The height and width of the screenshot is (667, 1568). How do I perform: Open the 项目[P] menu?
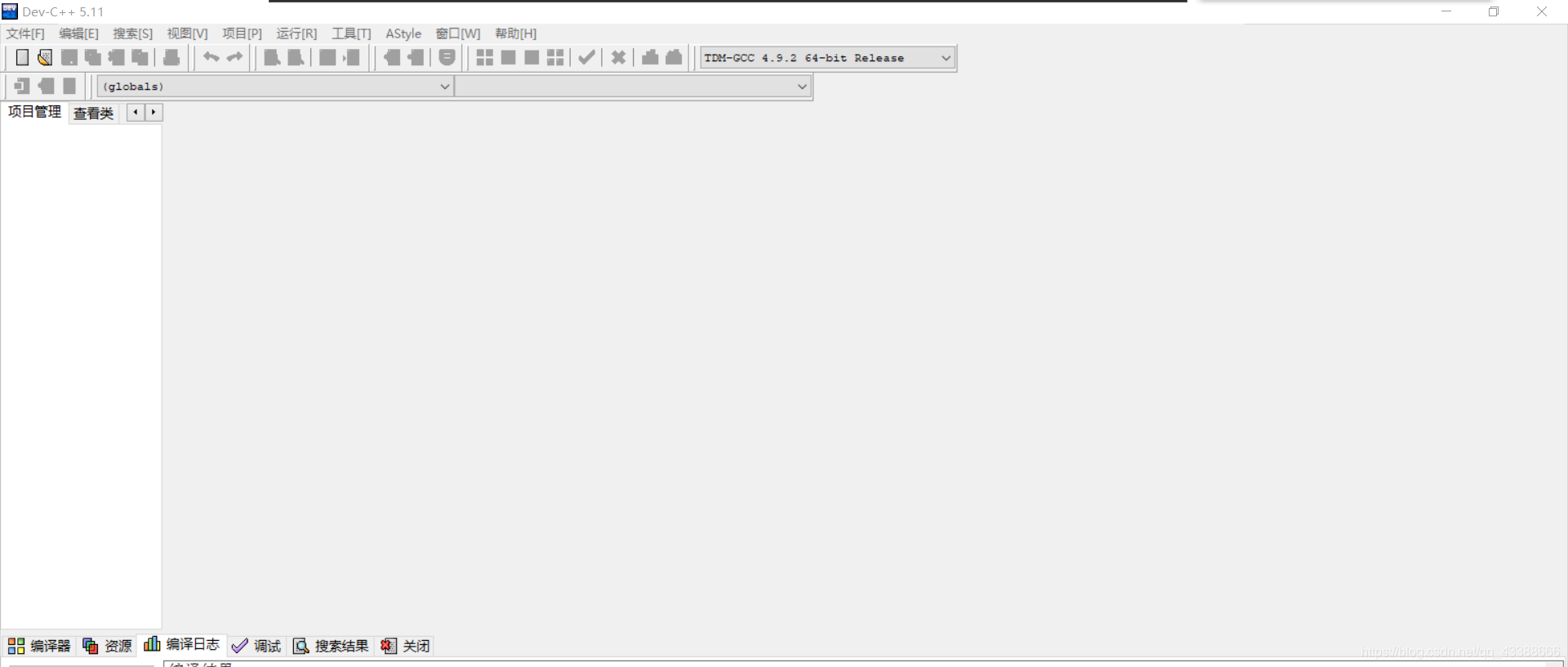pyautogui.click(x=242, y=33)
